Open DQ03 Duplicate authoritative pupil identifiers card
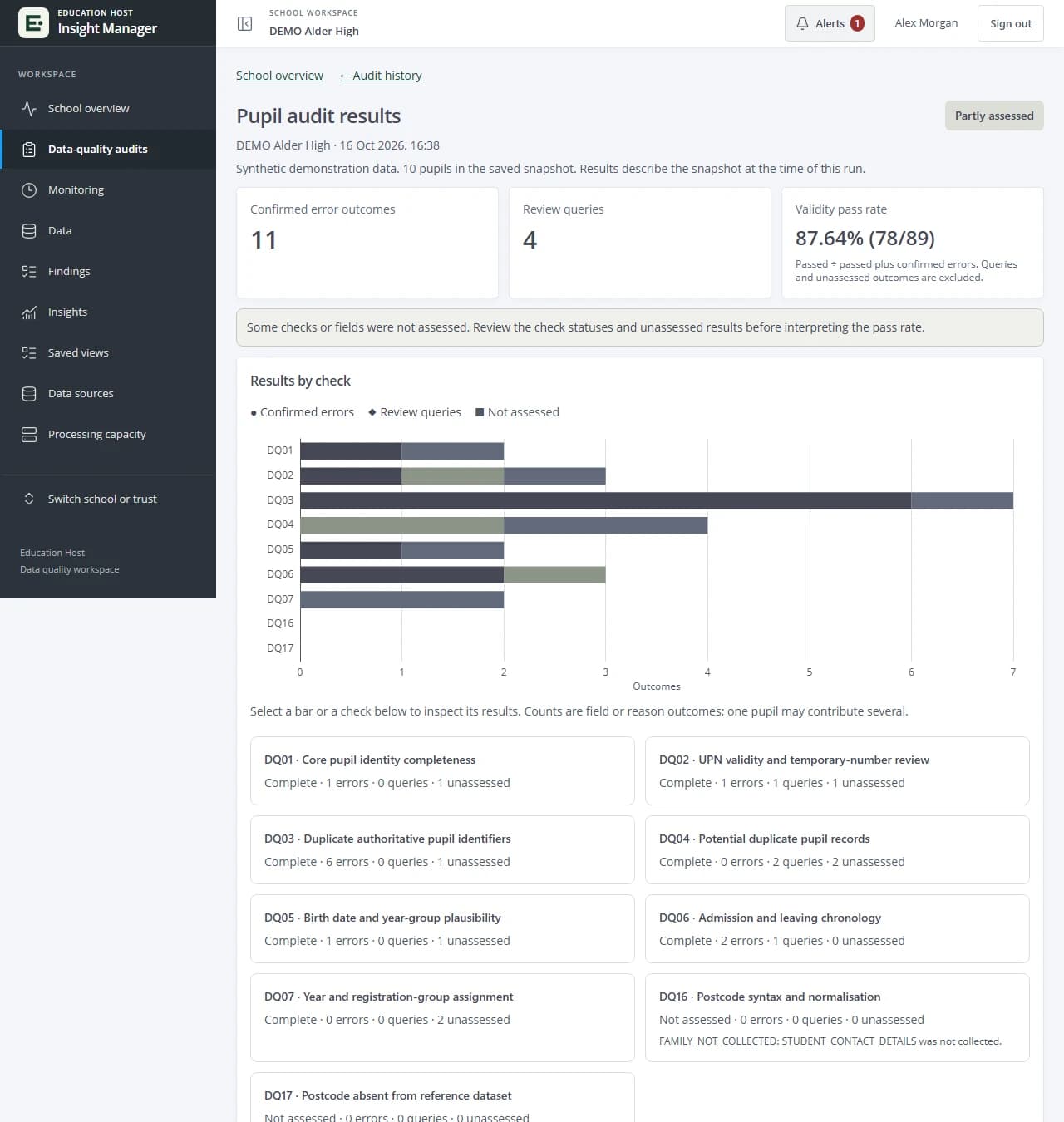 click(x=442, y=849)
